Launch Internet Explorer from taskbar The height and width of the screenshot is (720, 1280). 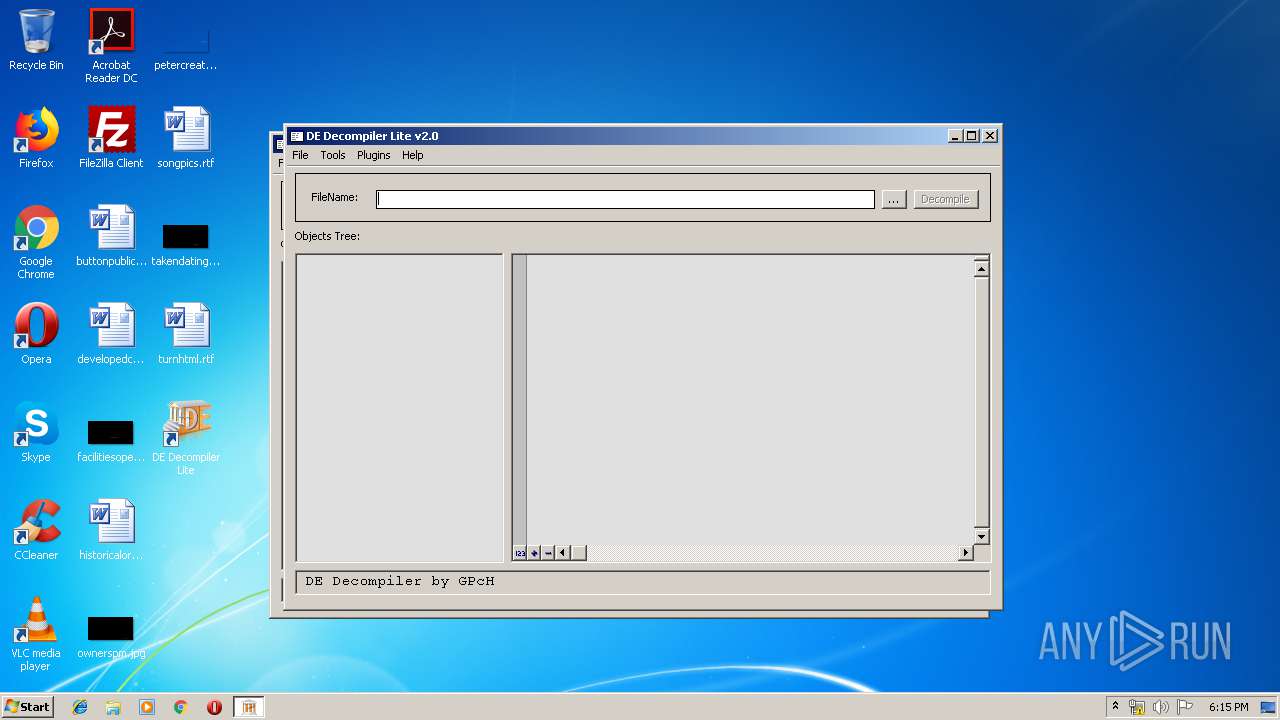click(x=80, y=707)
